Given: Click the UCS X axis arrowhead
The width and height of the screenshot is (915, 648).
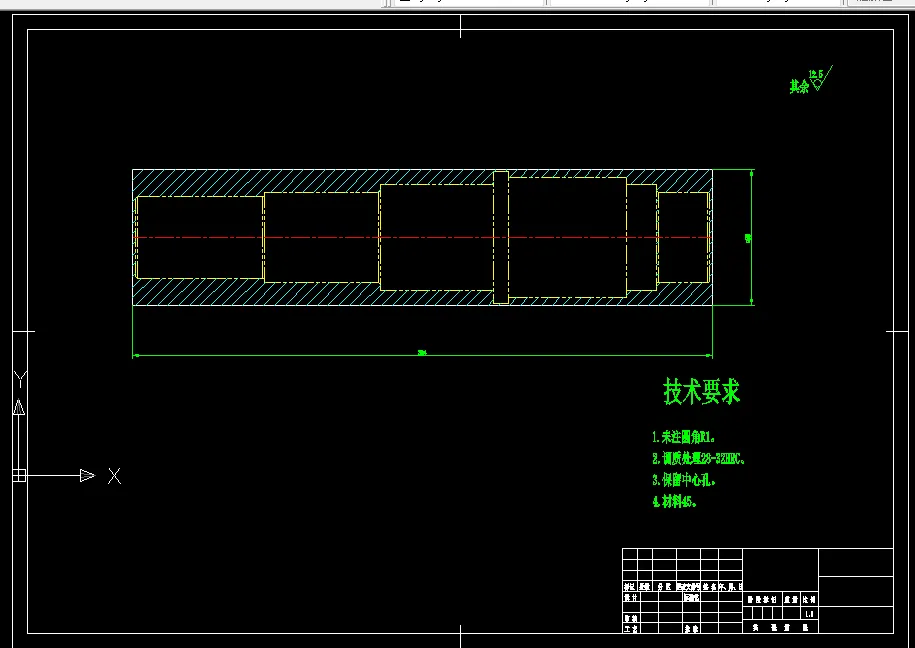Looking at the screenshot, I should pos(88,476).
